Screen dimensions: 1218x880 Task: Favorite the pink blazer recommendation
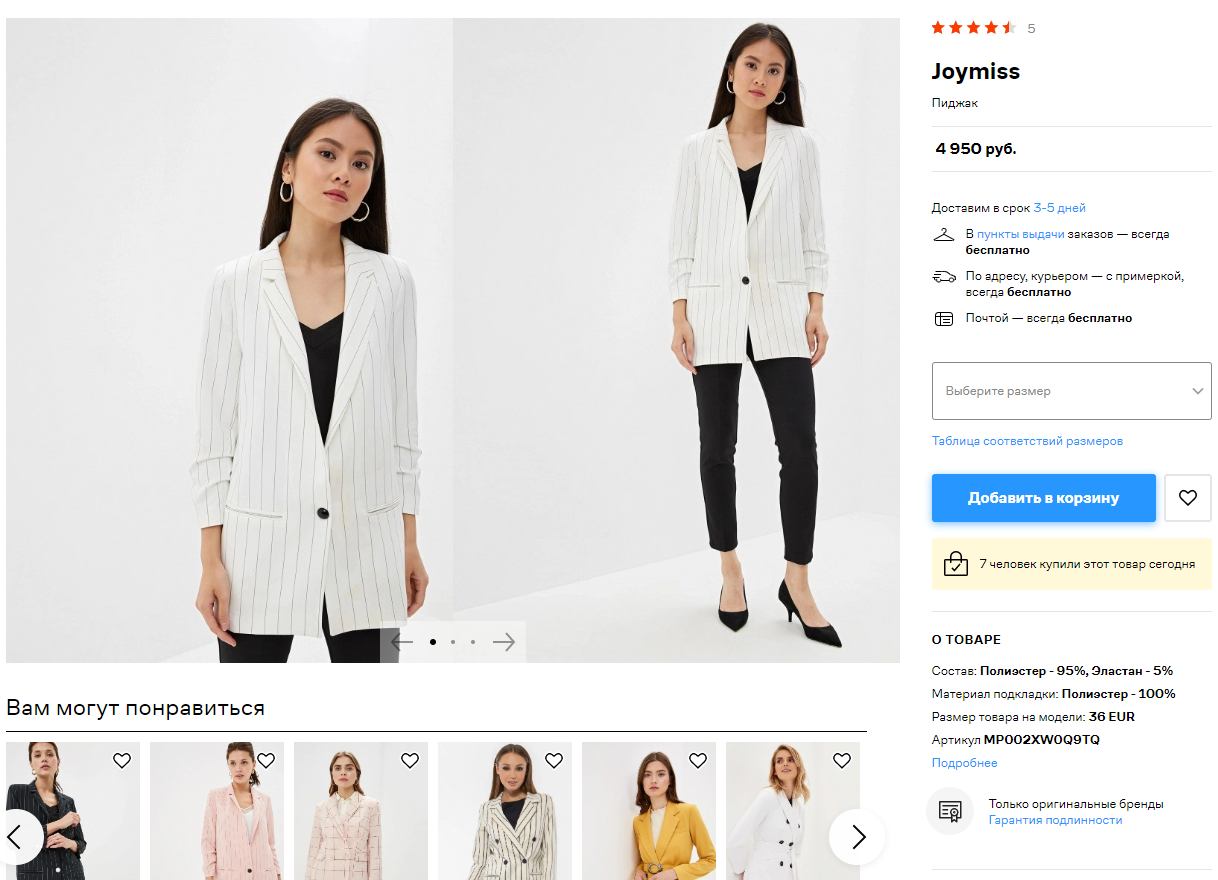pyautogui.click(x=266, y=761)
